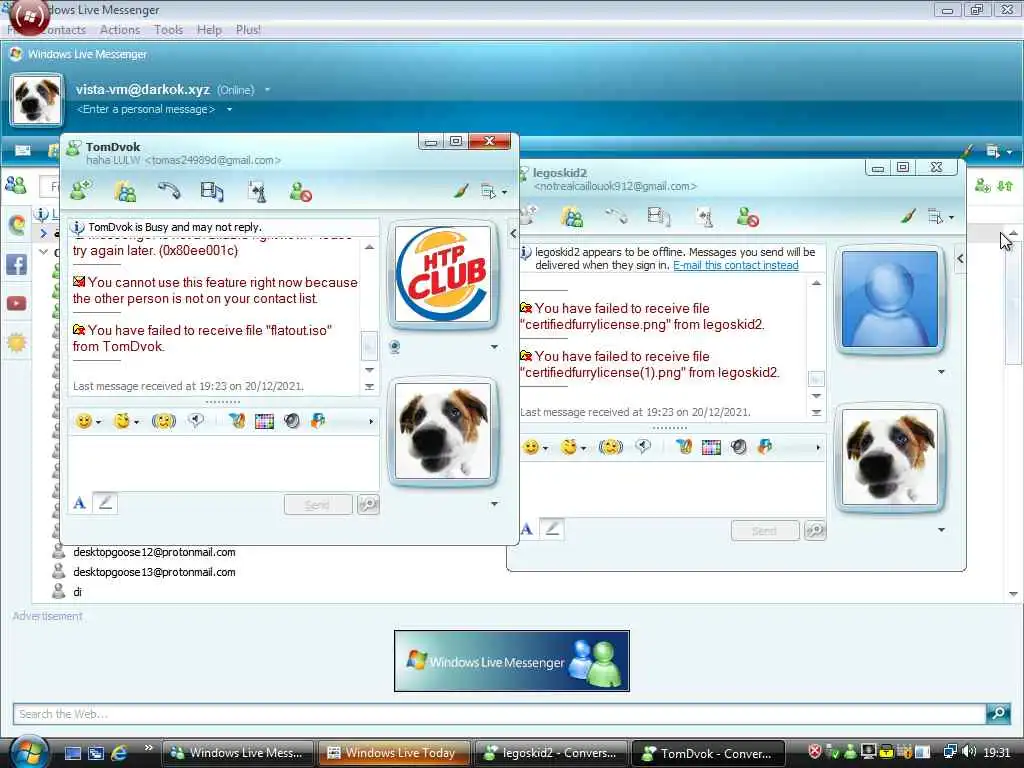1024x768 pixels.
Task: Click TomDvok's HTP Club display picture
Action: (x=443, y=273)
